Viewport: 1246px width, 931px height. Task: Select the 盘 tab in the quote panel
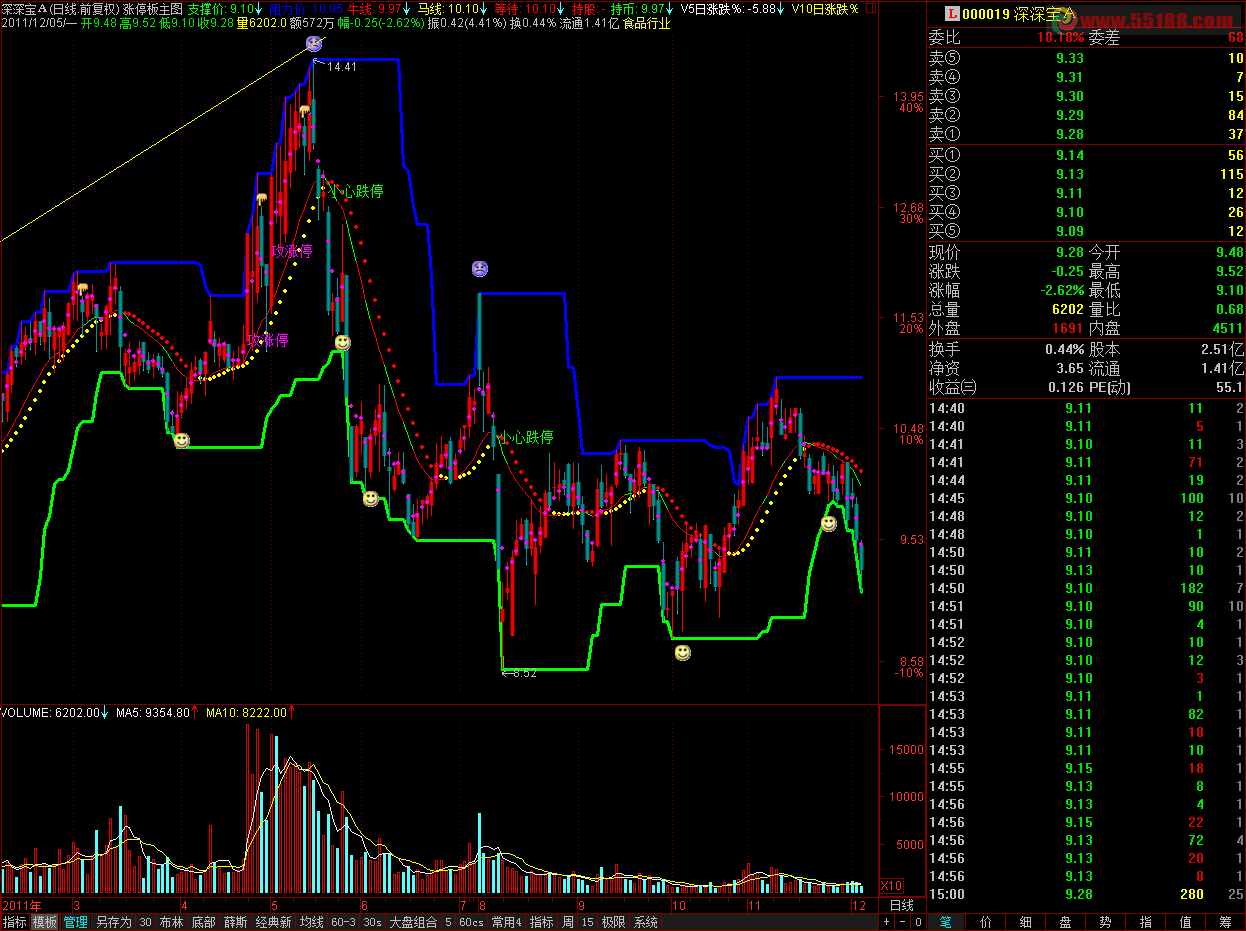click(1066, 922)
